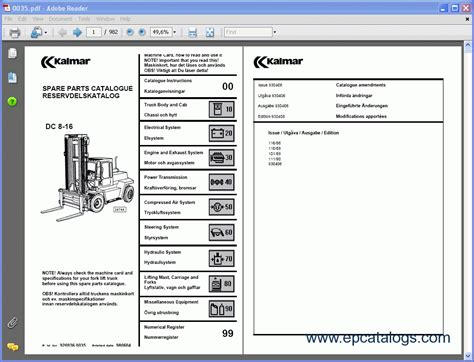Click Lifting Mast icon 80

[222, 284]
